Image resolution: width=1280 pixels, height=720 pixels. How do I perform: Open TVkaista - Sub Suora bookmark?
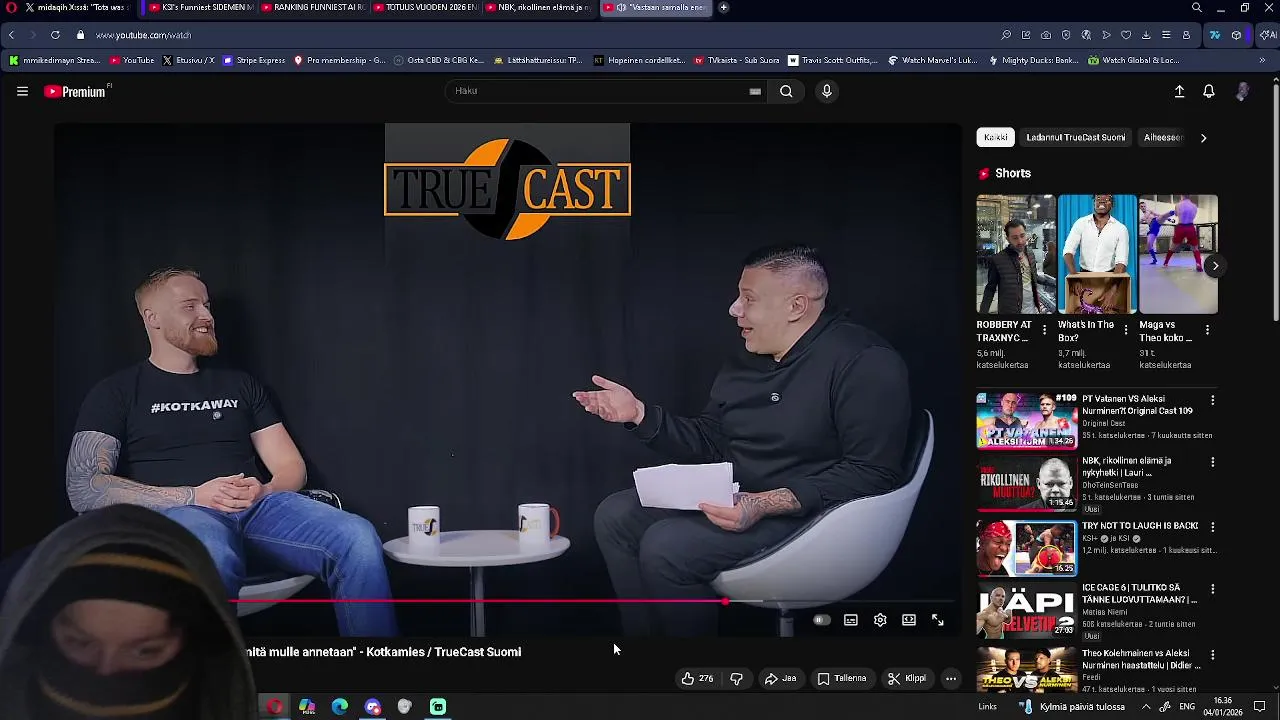[736, 60]
